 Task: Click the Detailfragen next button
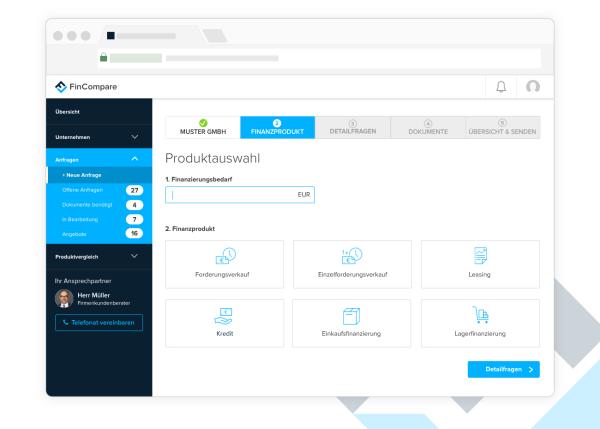[504, 369]
